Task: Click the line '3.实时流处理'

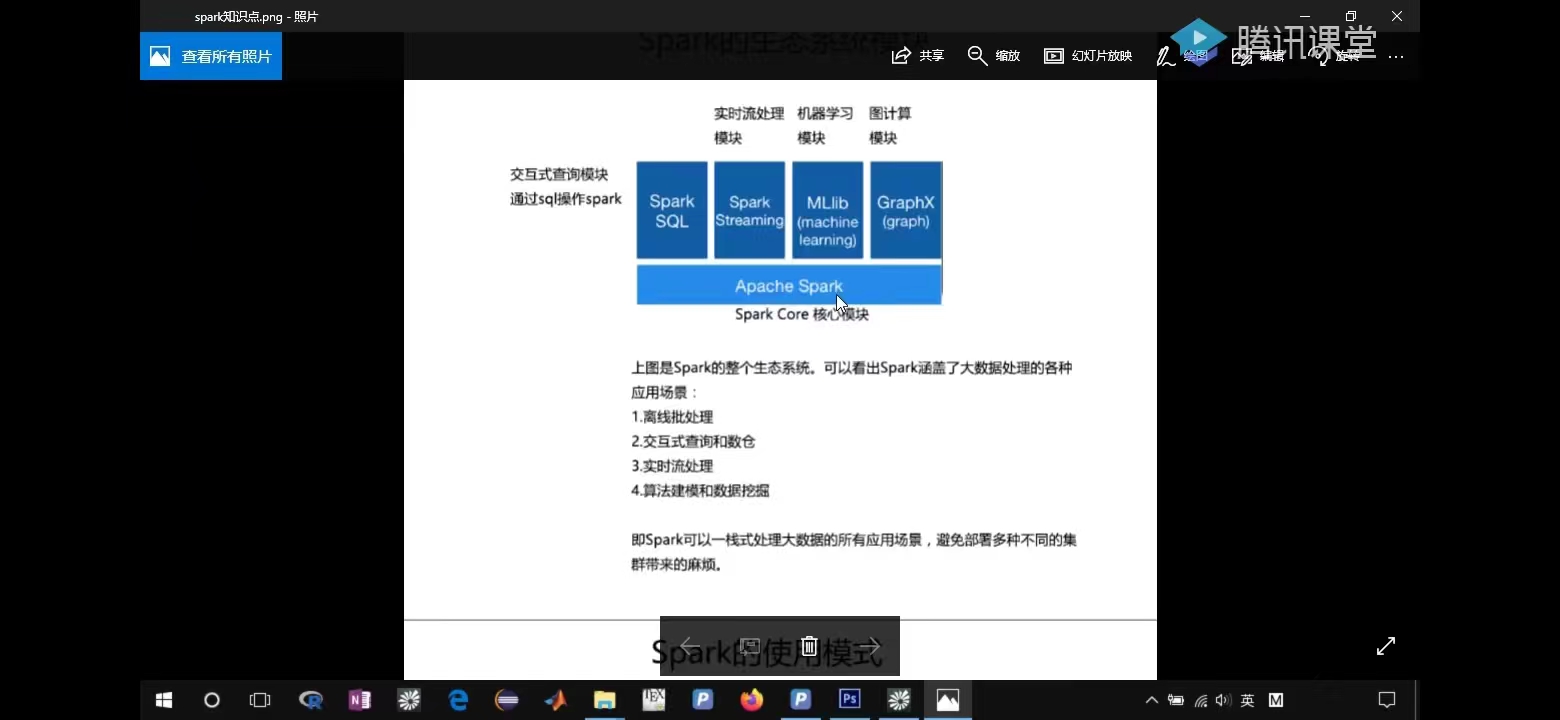Action: coord(672,466)
